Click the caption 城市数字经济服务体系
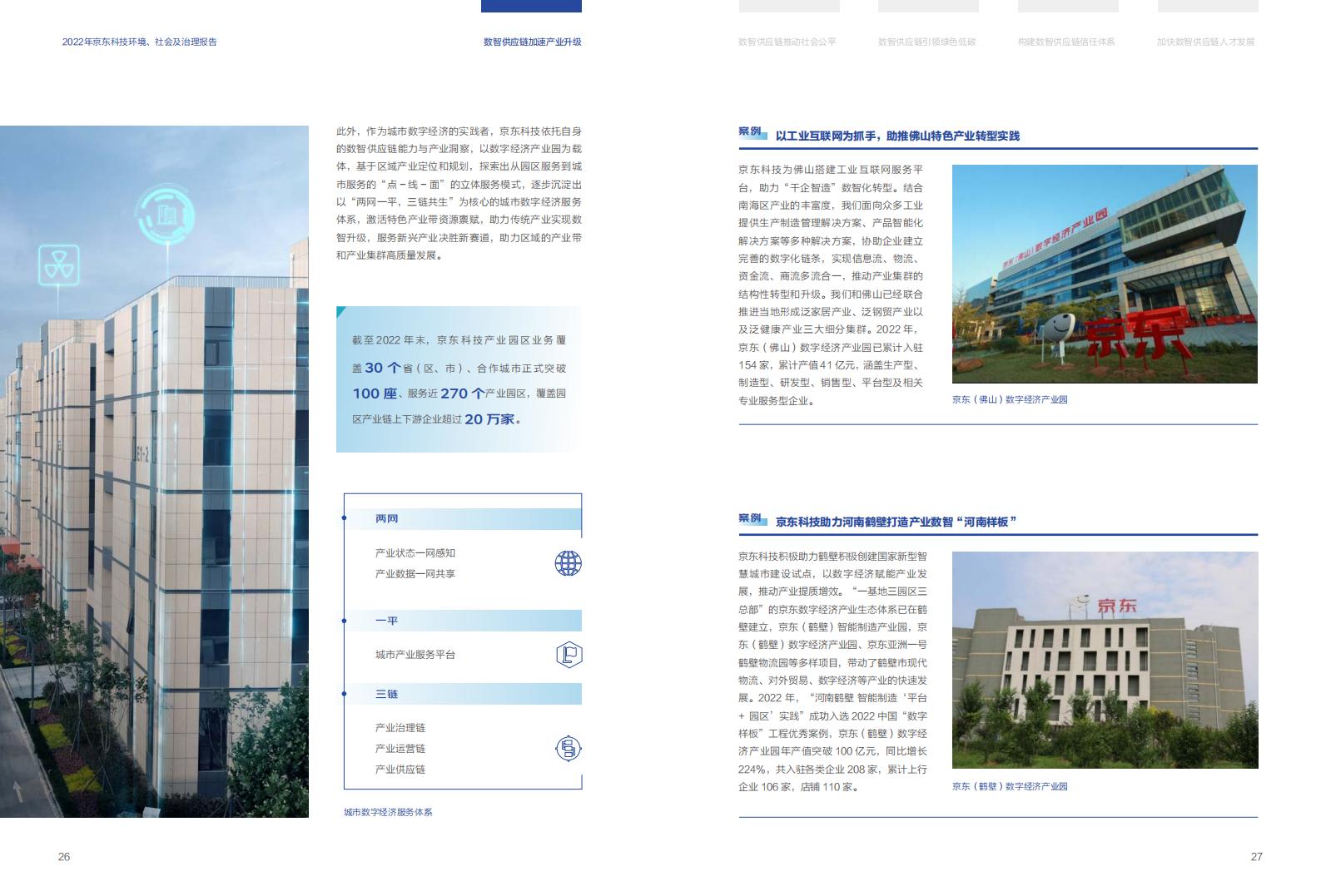The height and width of the screenshot is (896, 1321). (388, 812)
